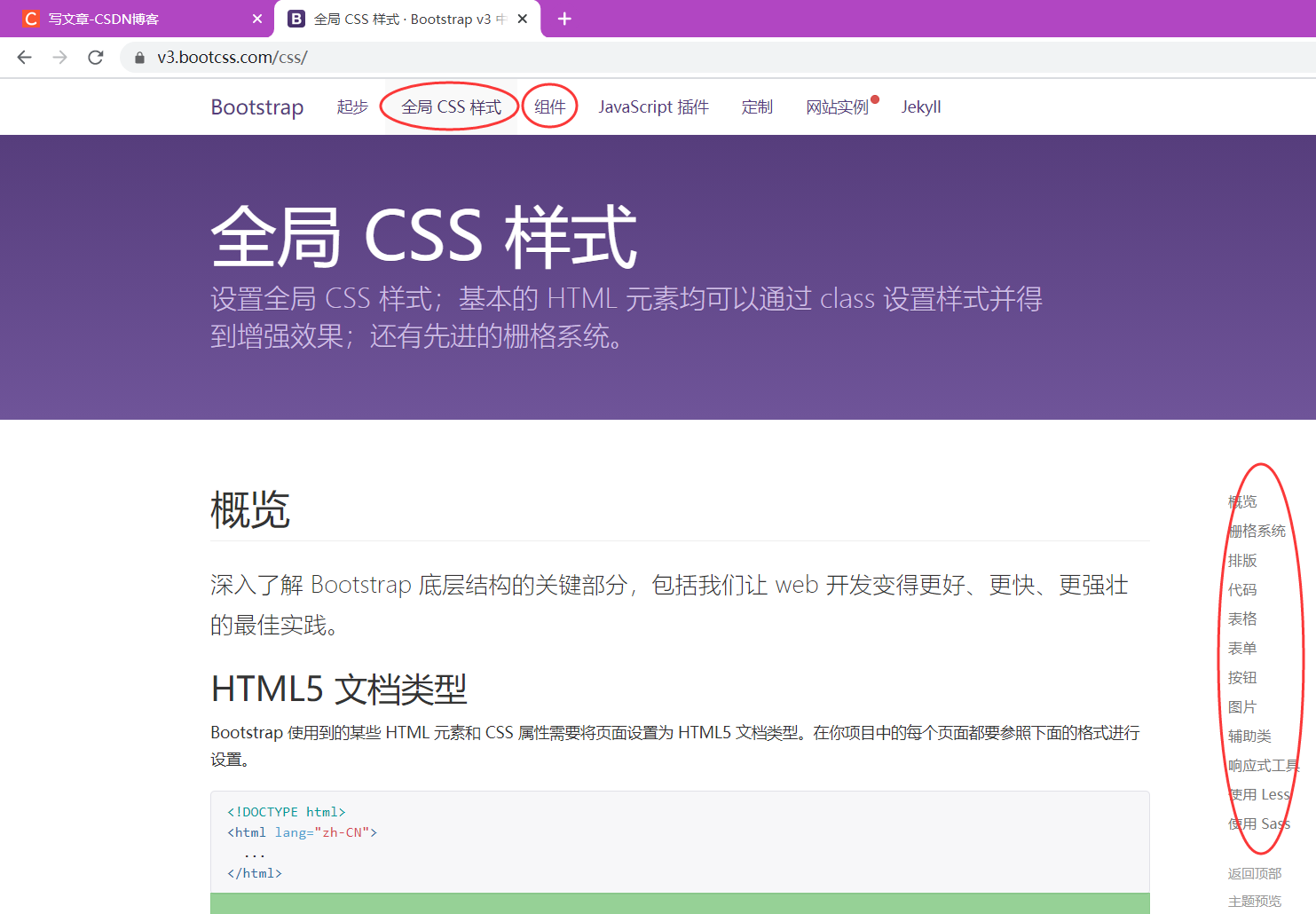This screenshot has height=914, width=1316.
Task: Click the address bar URL v3.bootcss.com/css/
Action: [232, 58]
